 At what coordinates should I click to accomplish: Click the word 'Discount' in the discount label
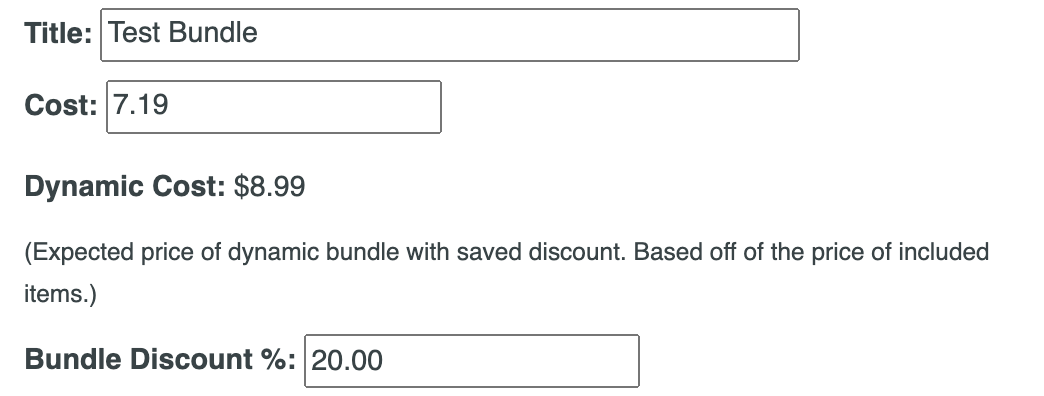point(190,359)
